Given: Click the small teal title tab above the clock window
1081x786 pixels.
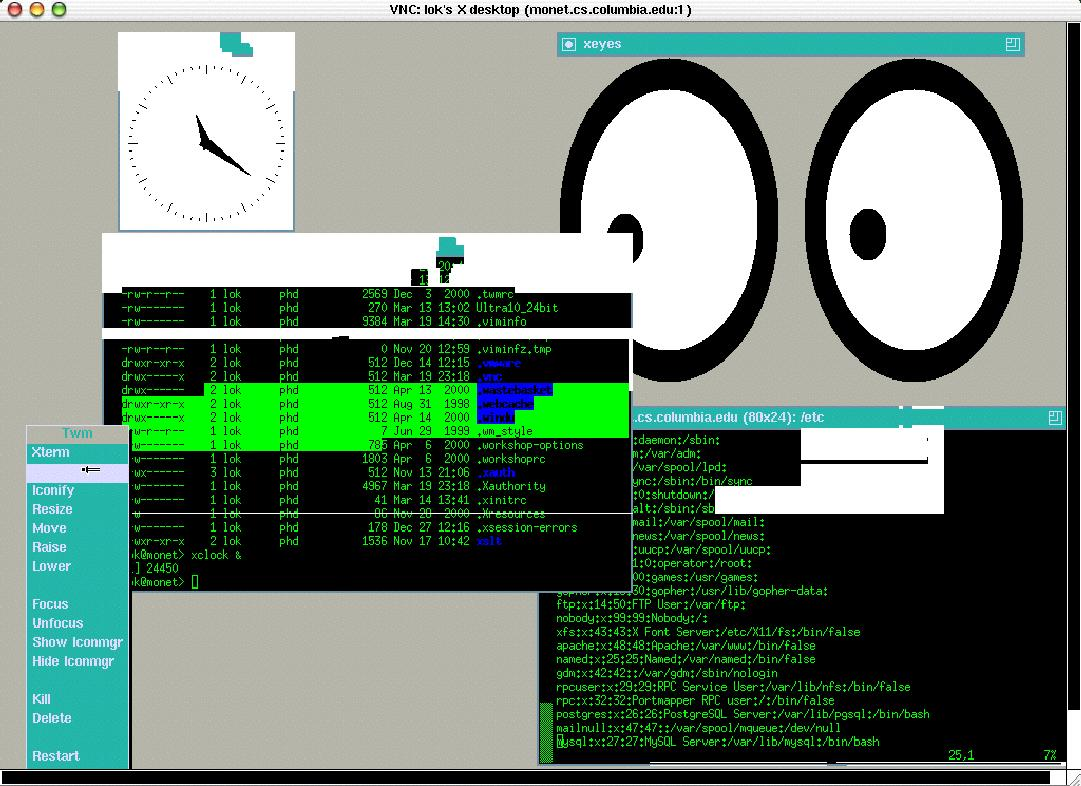Looking at the screenshot, I should 237,44.
